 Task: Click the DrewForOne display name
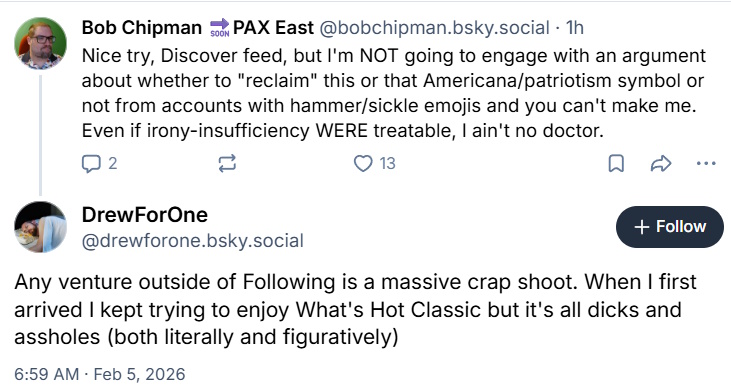pos(145,215)
